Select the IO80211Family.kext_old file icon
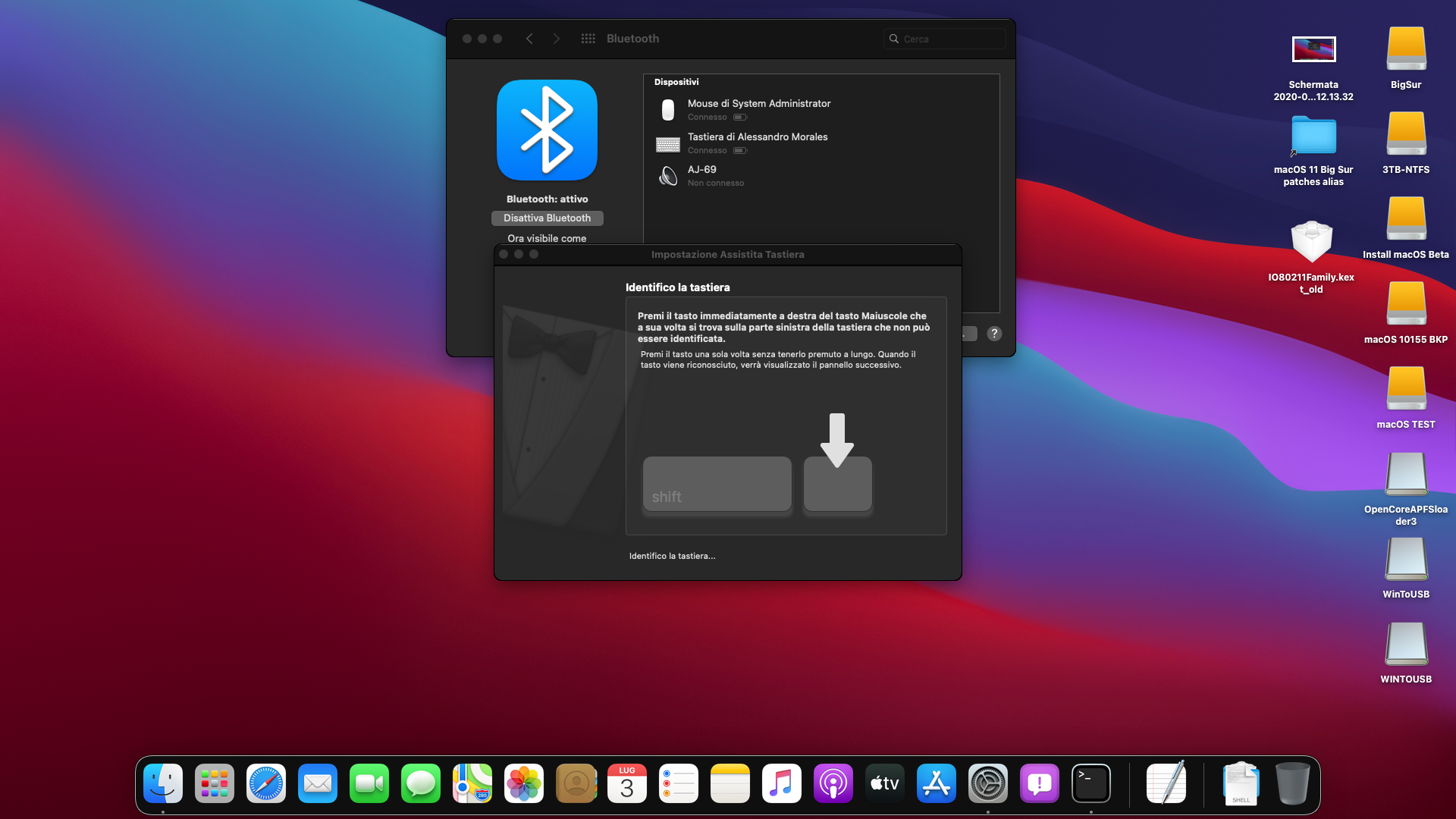The image size is (1456, 819). [1312, 243]
